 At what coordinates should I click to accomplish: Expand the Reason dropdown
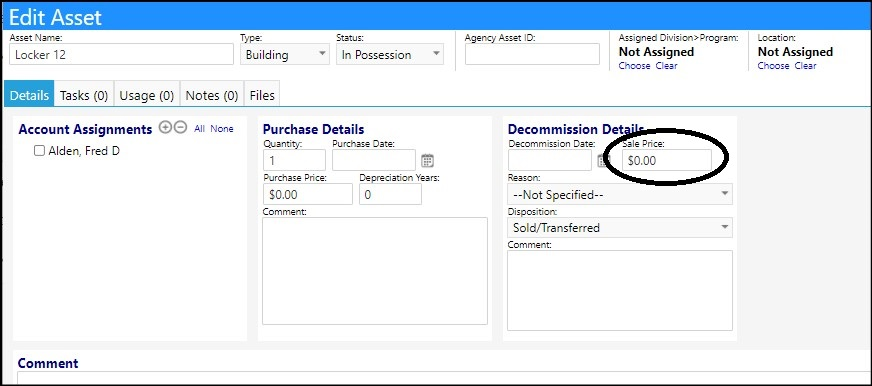click(x=620, y=194)
